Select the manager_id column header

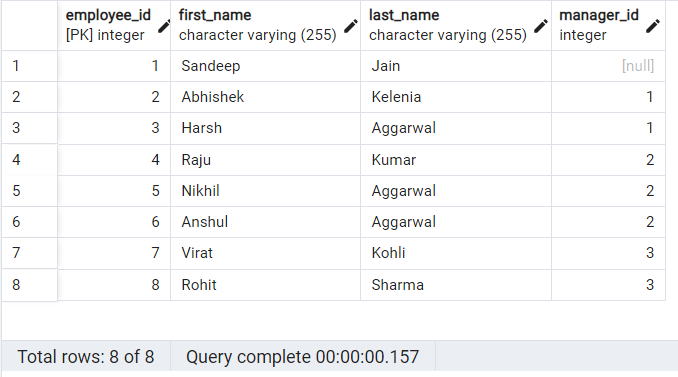(608, 26)
